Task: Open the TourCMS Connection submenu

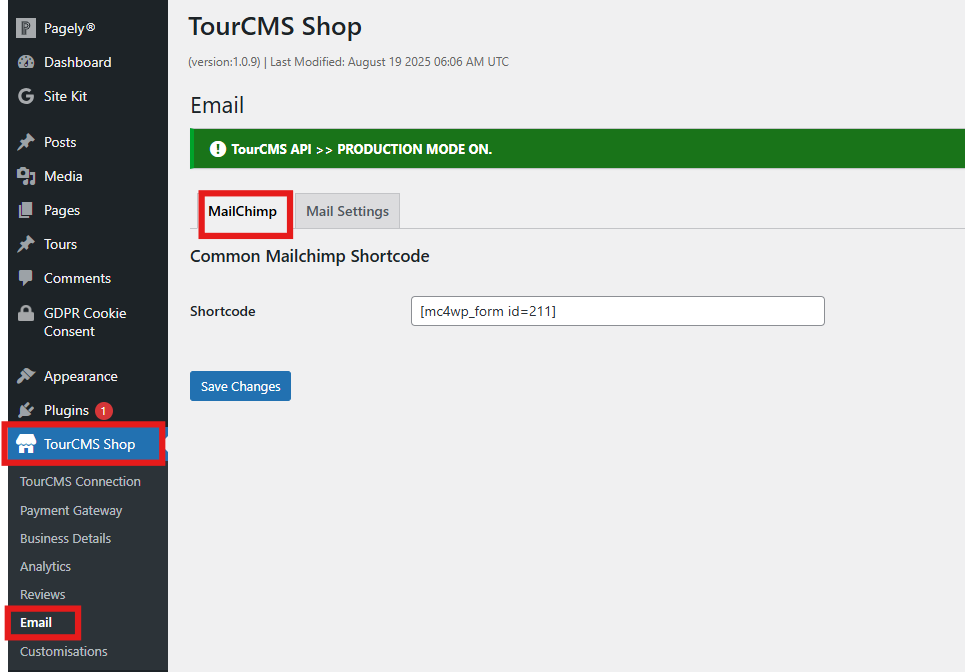Action: 80,481
